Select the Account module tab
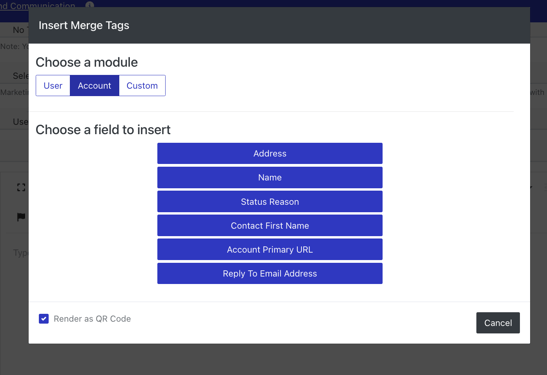 point(94,85)
